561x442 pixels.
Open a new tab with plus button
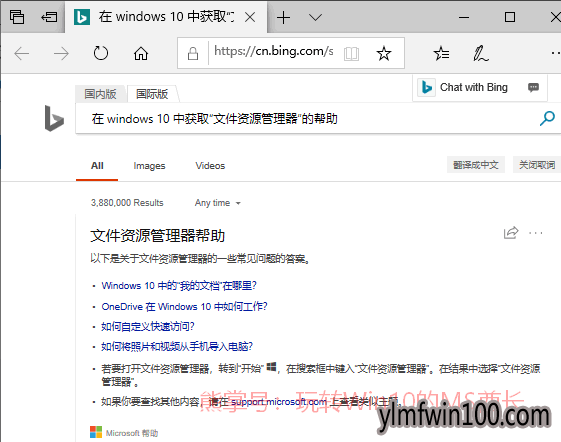[283, 17]
